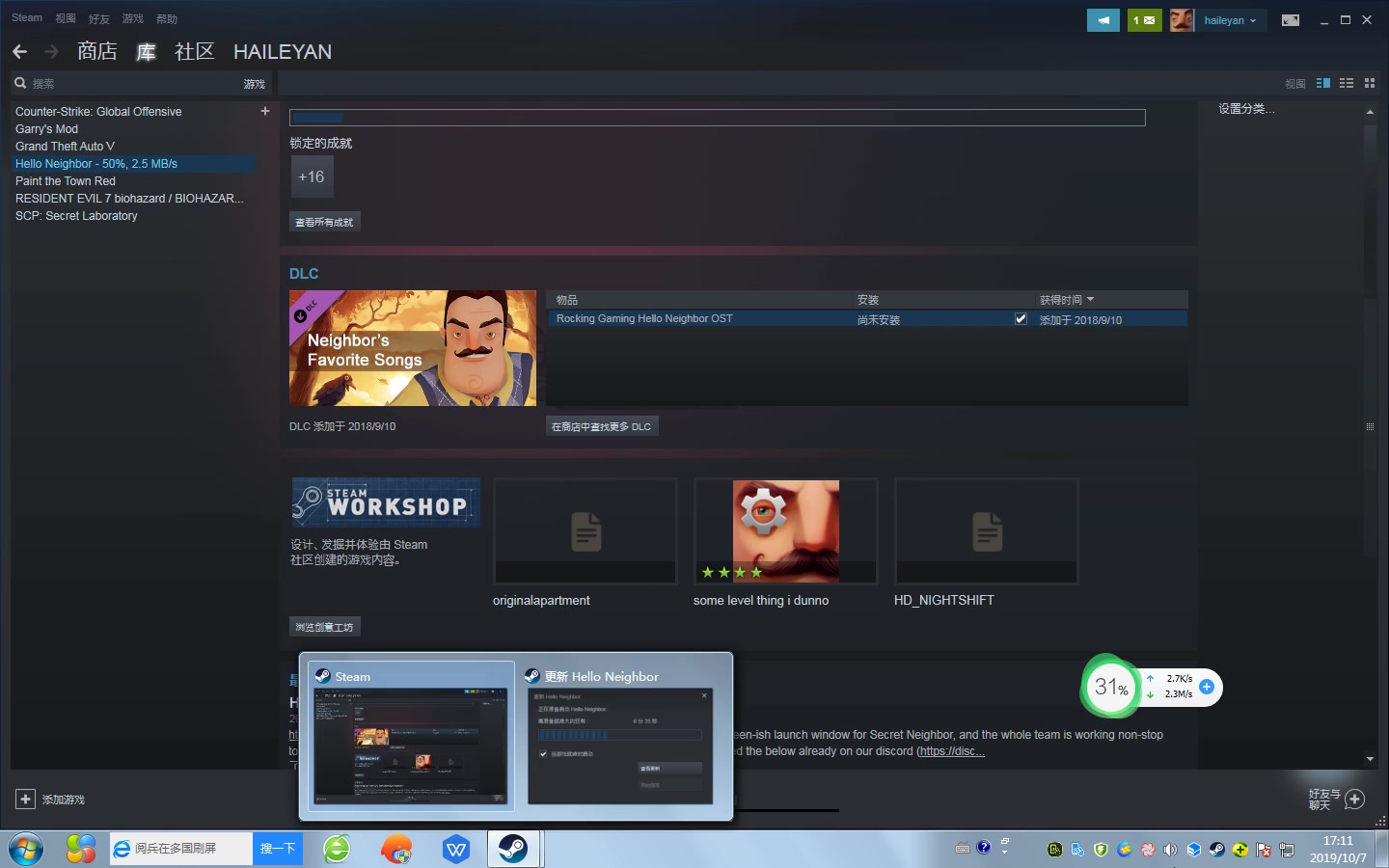Open Neighbor's Favorite Songs DLC image
1389x868 pixels.
pos(413,348)
